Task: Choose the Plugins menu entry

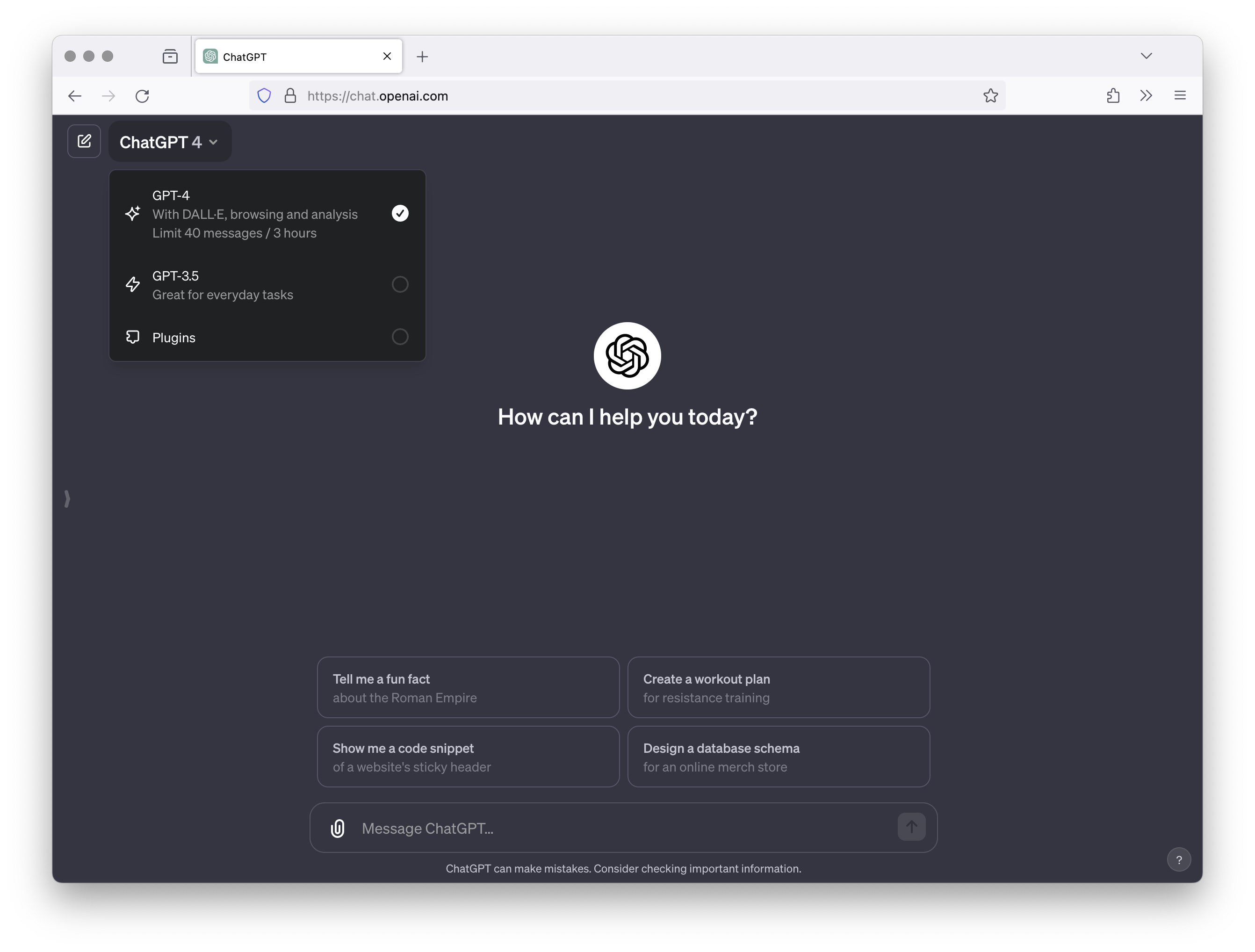Action: click(x=267, y=337)
